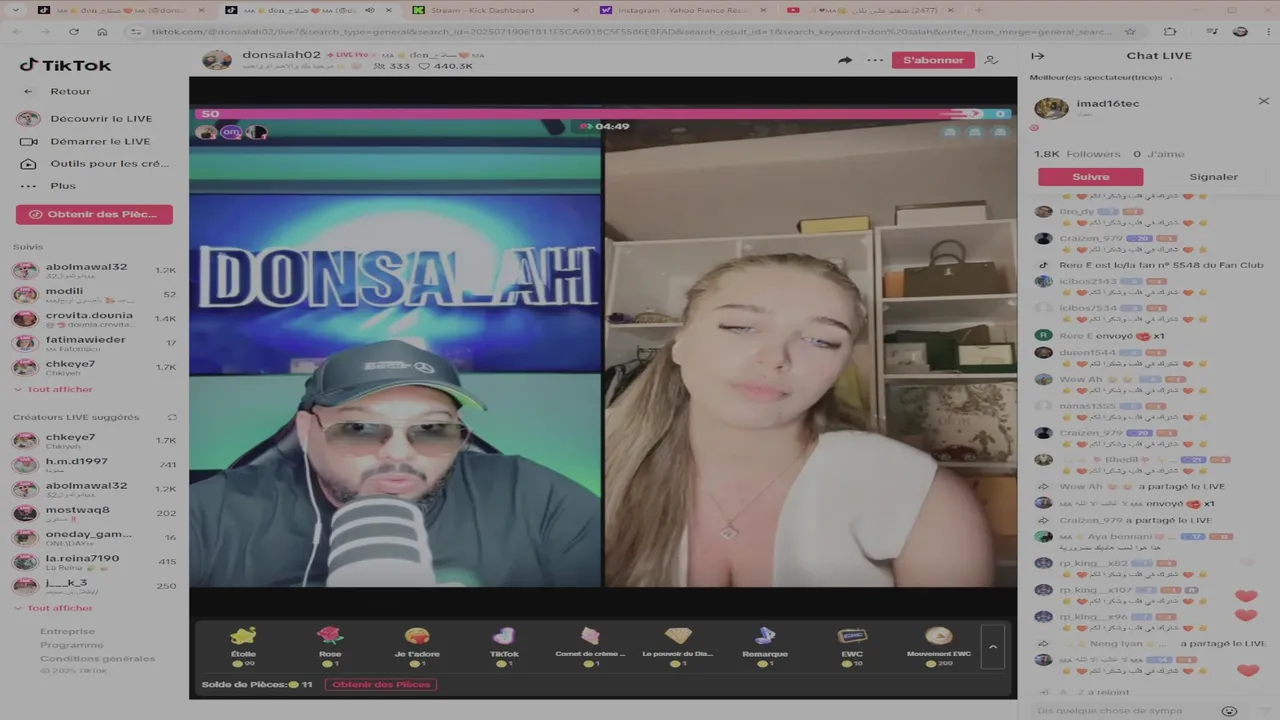
Task: Mute the playing TikTok tab's speaker
Action: coord(369,10)
